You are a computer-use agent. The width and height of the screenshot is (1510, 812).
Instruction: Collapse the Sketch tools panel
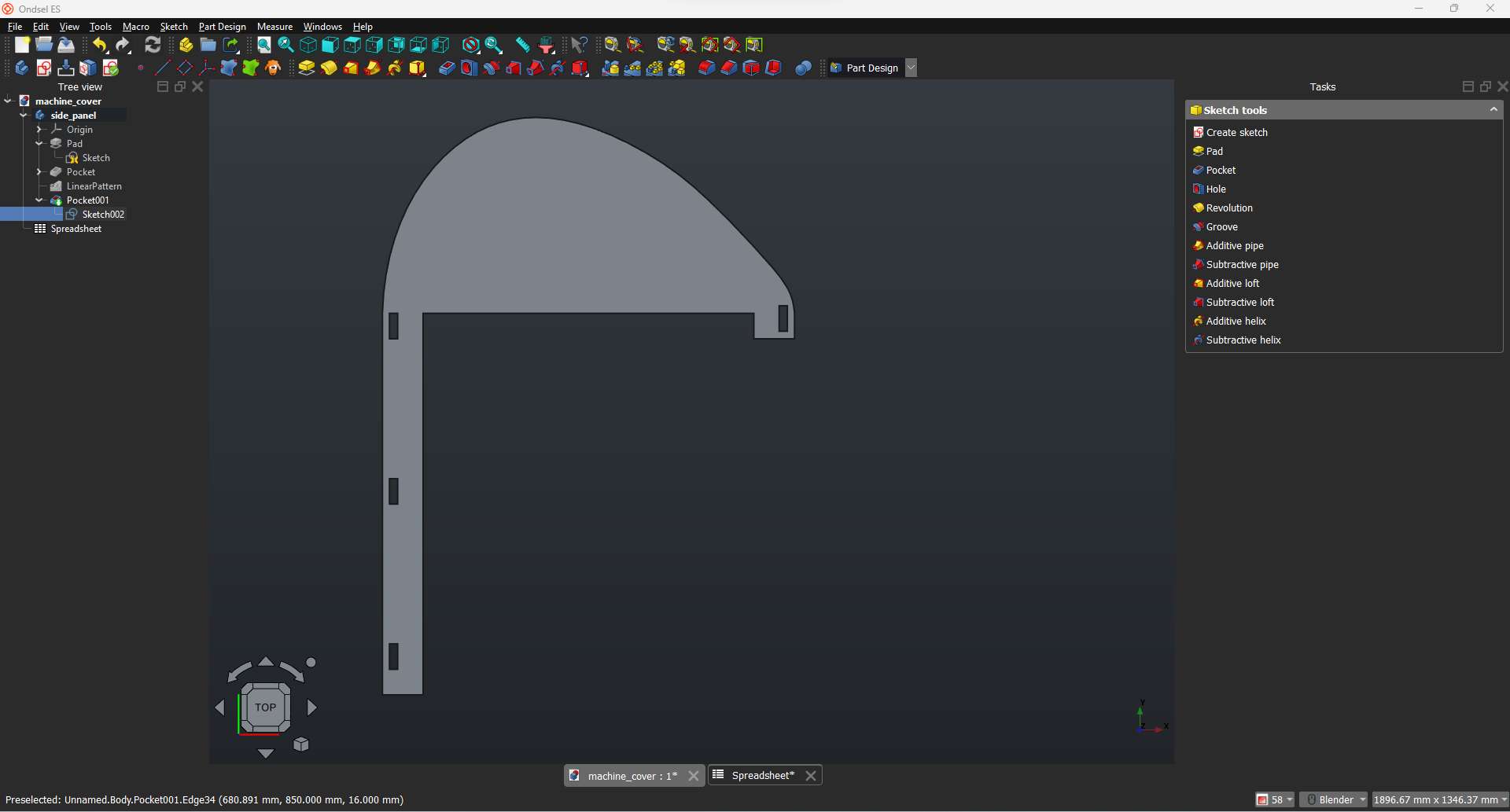coord(1493,110)
